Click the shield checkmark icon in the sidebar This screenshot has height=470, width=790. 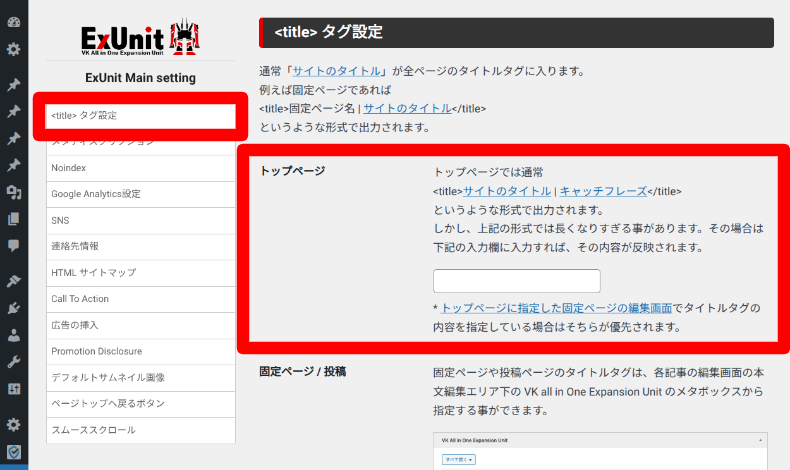click(14, 452)
